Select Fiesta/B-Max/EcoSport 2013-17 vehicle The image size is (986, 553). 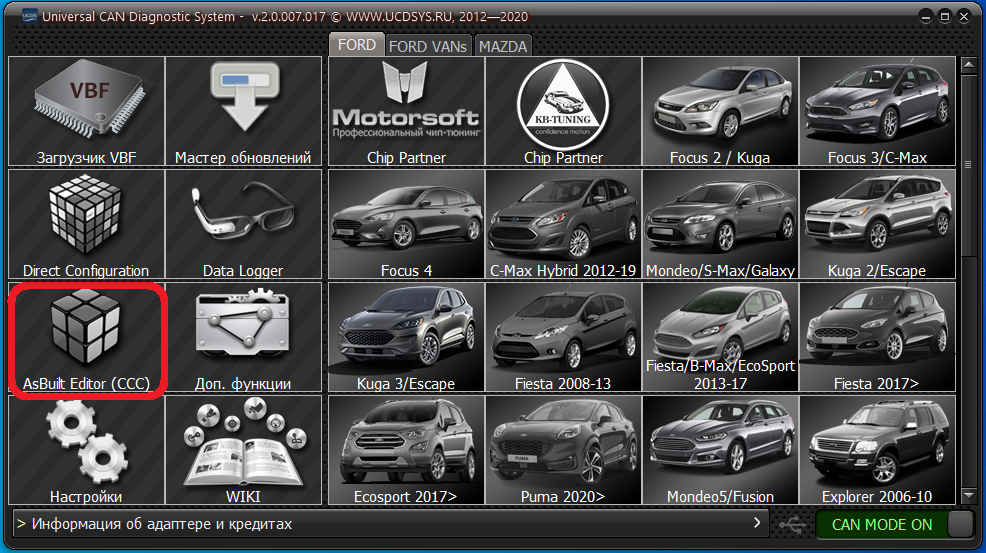click(721, 337)
